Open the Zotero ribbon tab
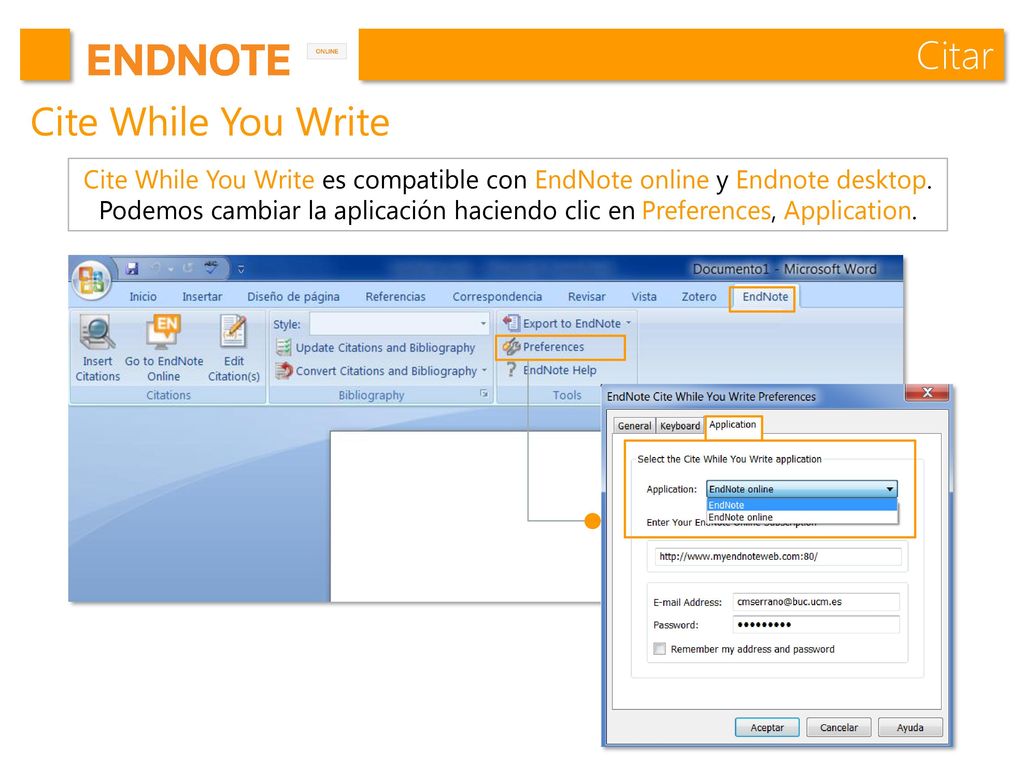The image size is (1024, 768). (699, 296)
